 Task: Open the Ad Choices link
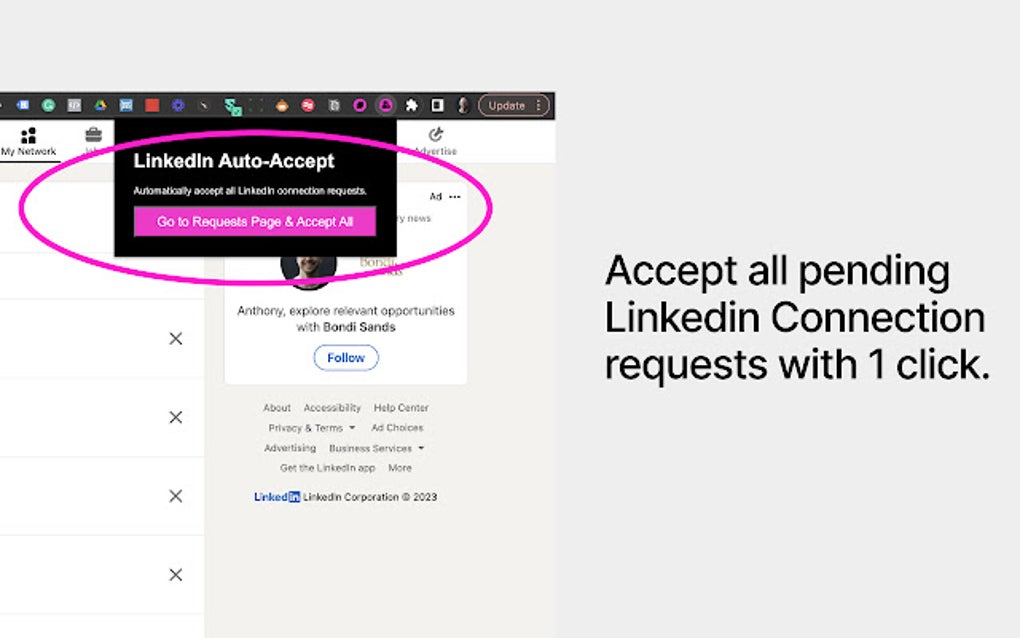coord(397,428)
